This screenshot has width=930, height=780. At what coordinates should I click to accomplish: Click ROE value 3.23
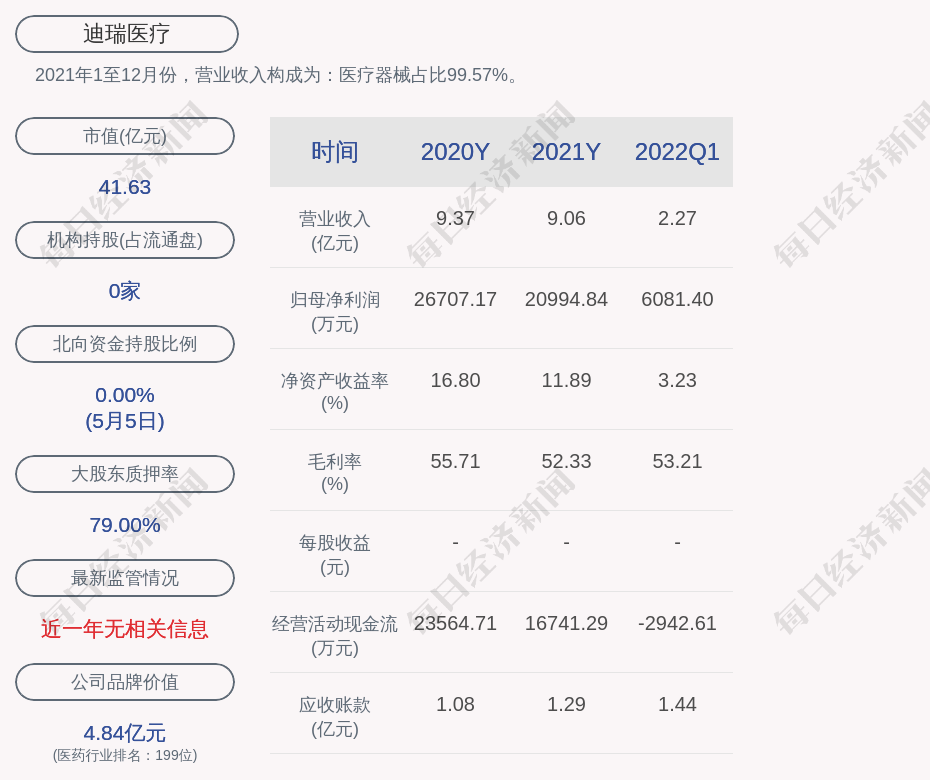[x=677, y=380]
